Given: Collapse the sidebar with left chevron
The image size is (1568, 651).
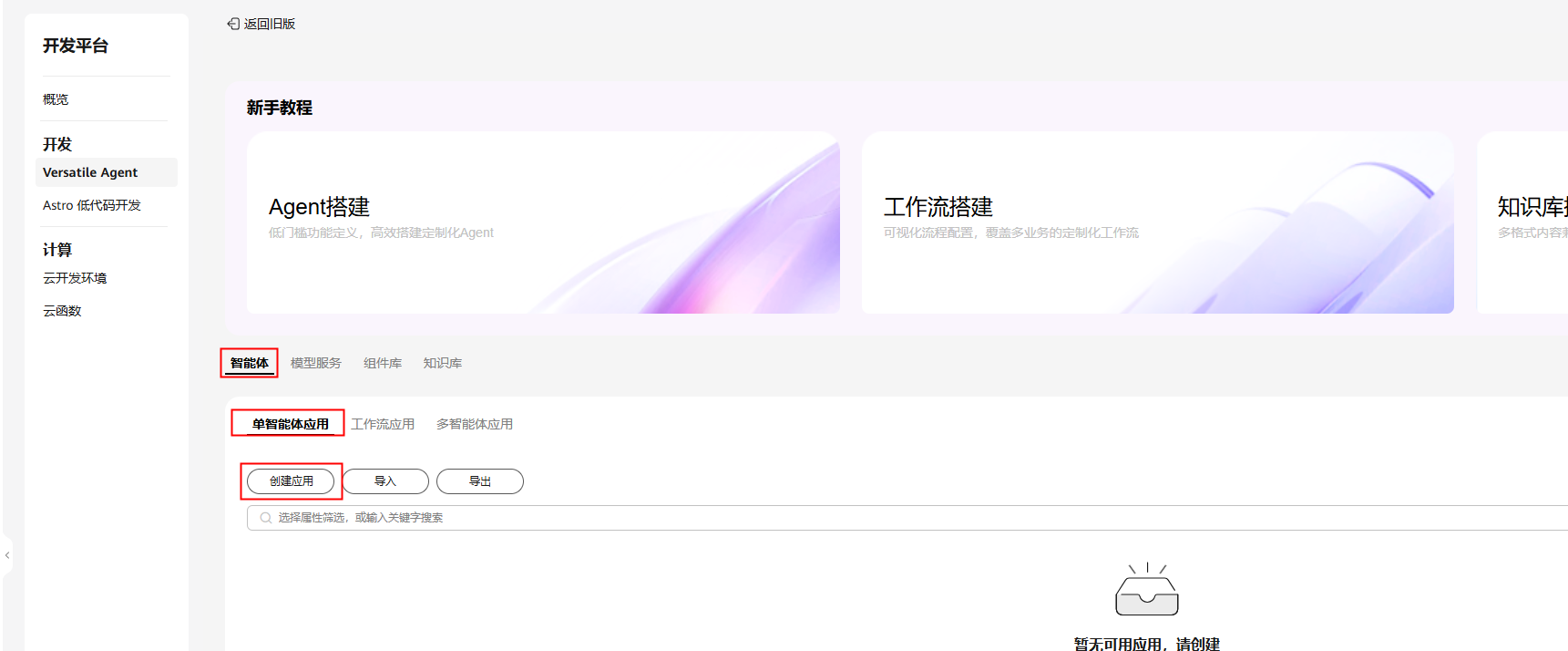Looking at the screenshot, I should tap(7, 554).
